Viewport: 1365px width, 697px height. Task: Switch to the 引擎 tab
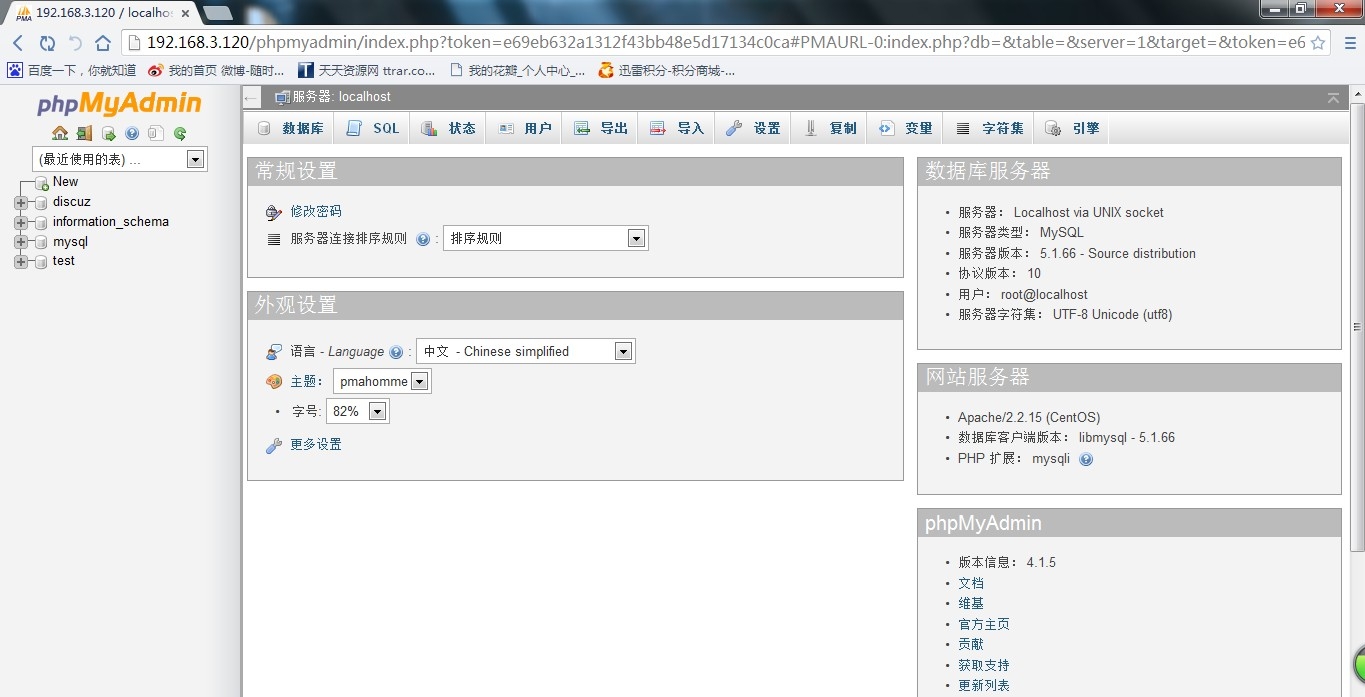(1072, 128)
